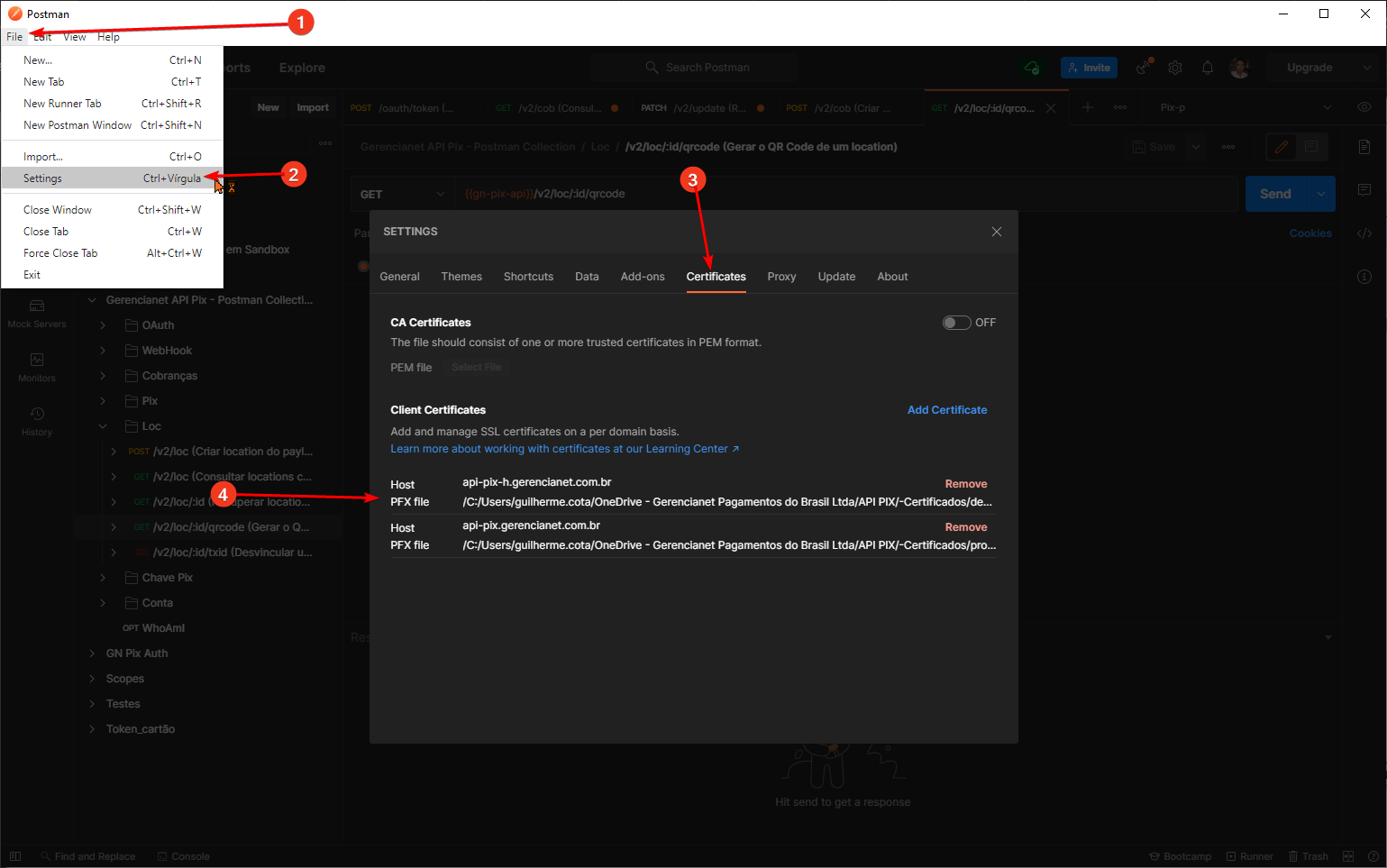Go to the Update tab
Screen dimensions: 1387x868
pos(836,277)
